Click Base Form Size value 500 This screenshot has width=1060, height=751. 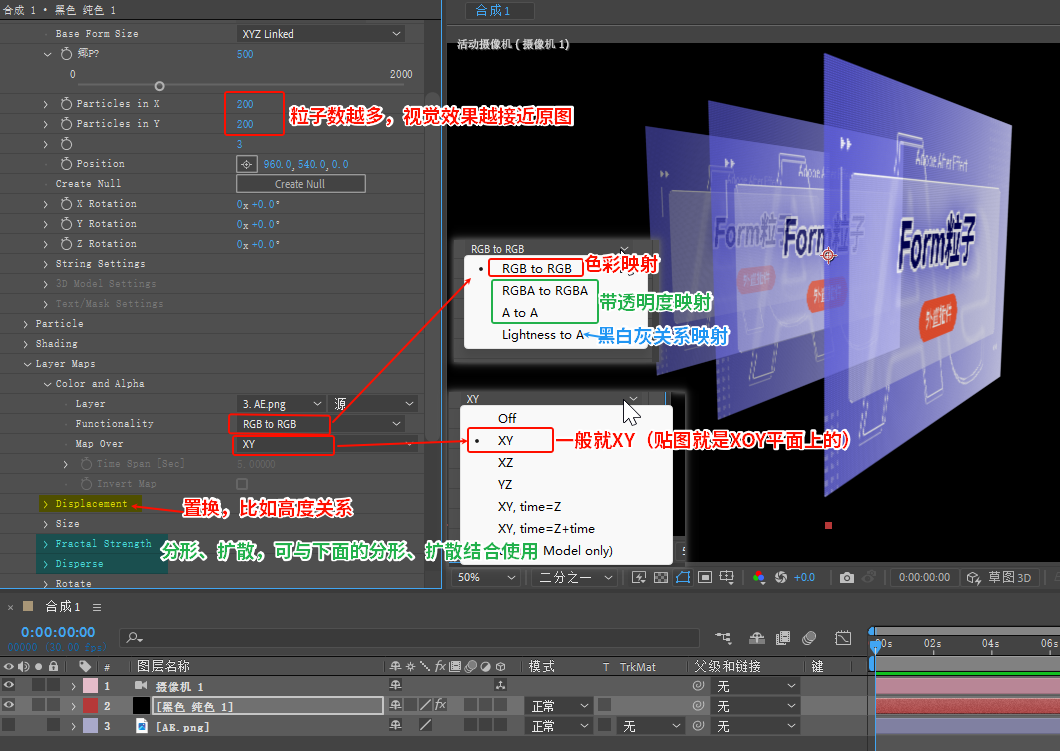[245, 54]
